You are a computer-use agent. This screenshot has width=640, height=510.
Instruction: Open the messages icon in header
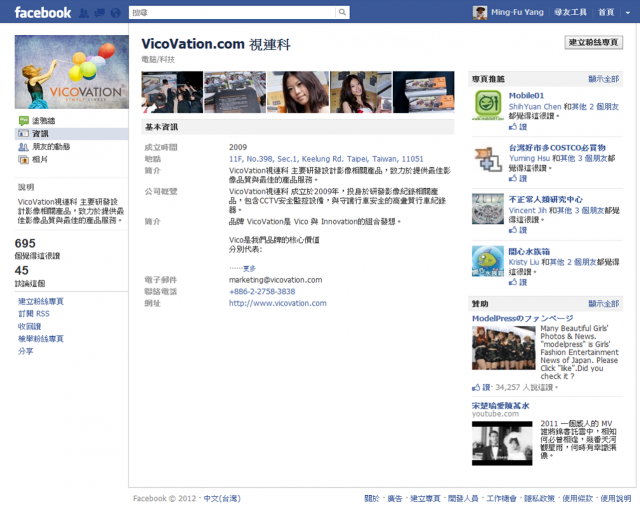point(100,13)
